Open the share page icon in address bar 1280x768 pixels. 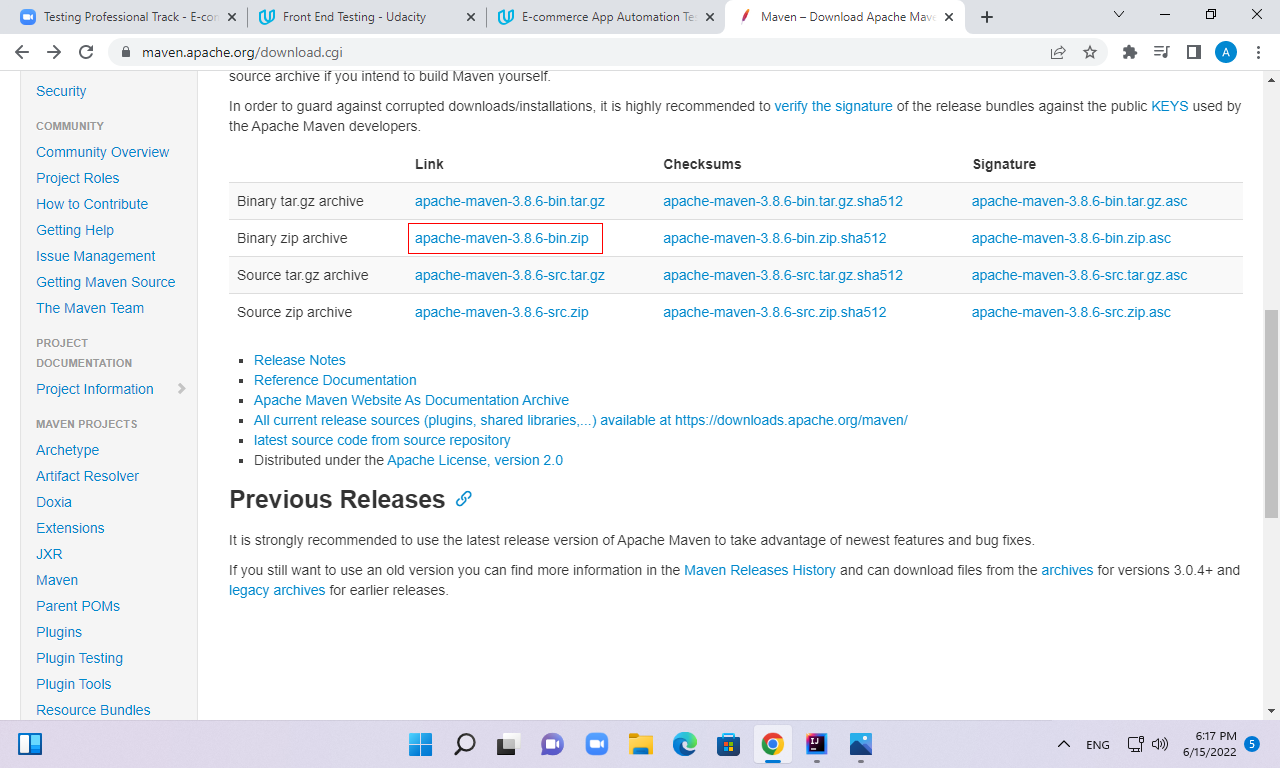(1058, 52)
